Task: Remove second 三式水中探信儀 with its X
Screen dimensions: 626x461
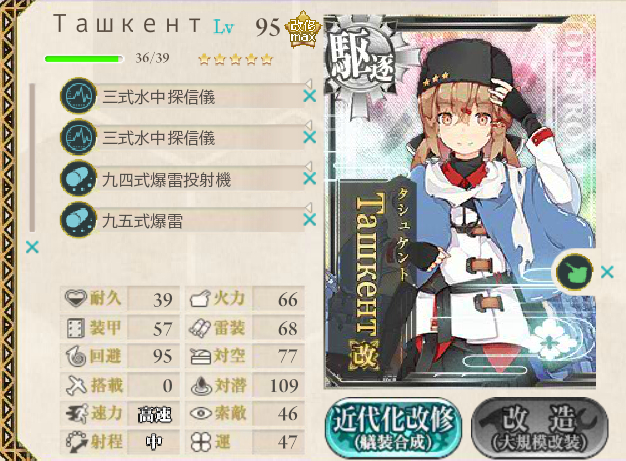Action: pyautogui.click(x=310, y=137)
